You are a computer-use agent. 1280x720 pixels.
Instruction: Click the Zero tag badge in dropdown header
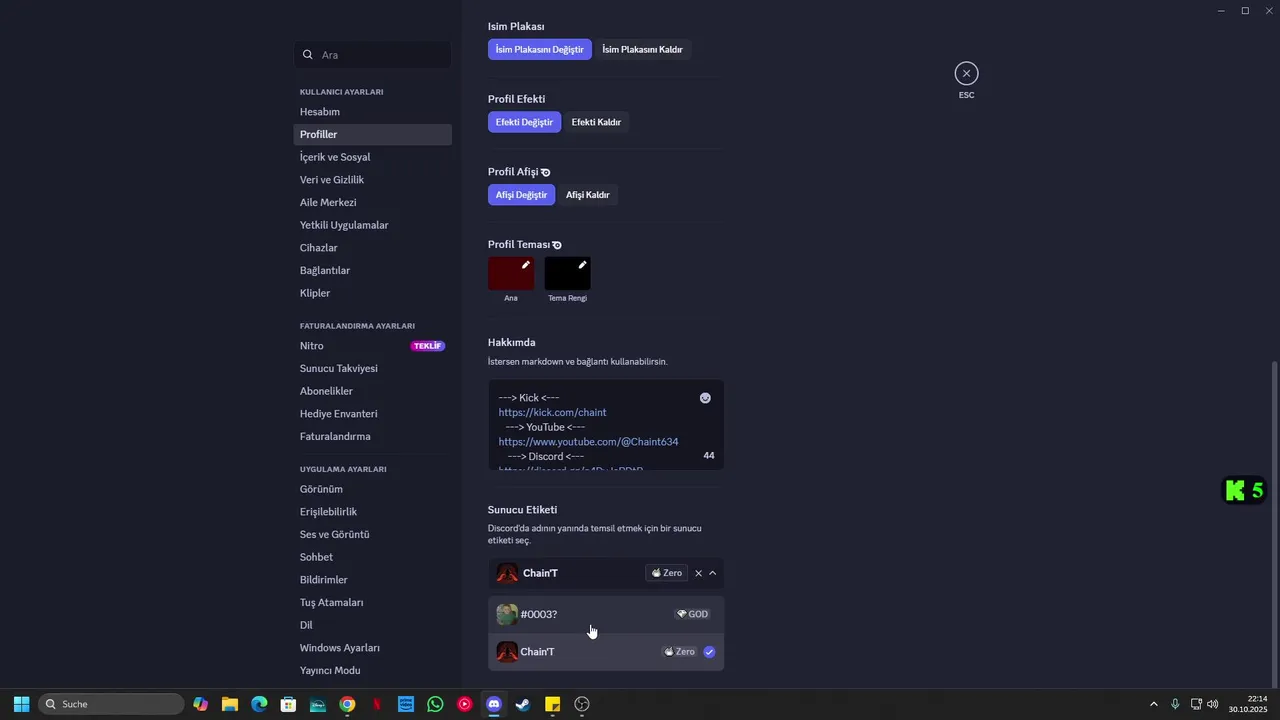667,573
